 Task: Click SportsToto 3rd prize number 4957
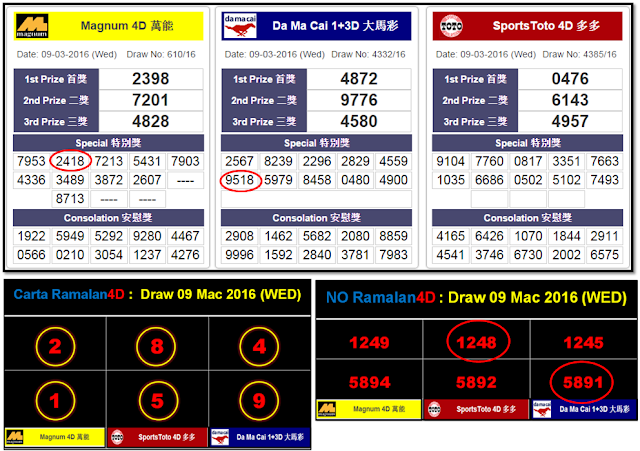(570, 121)
